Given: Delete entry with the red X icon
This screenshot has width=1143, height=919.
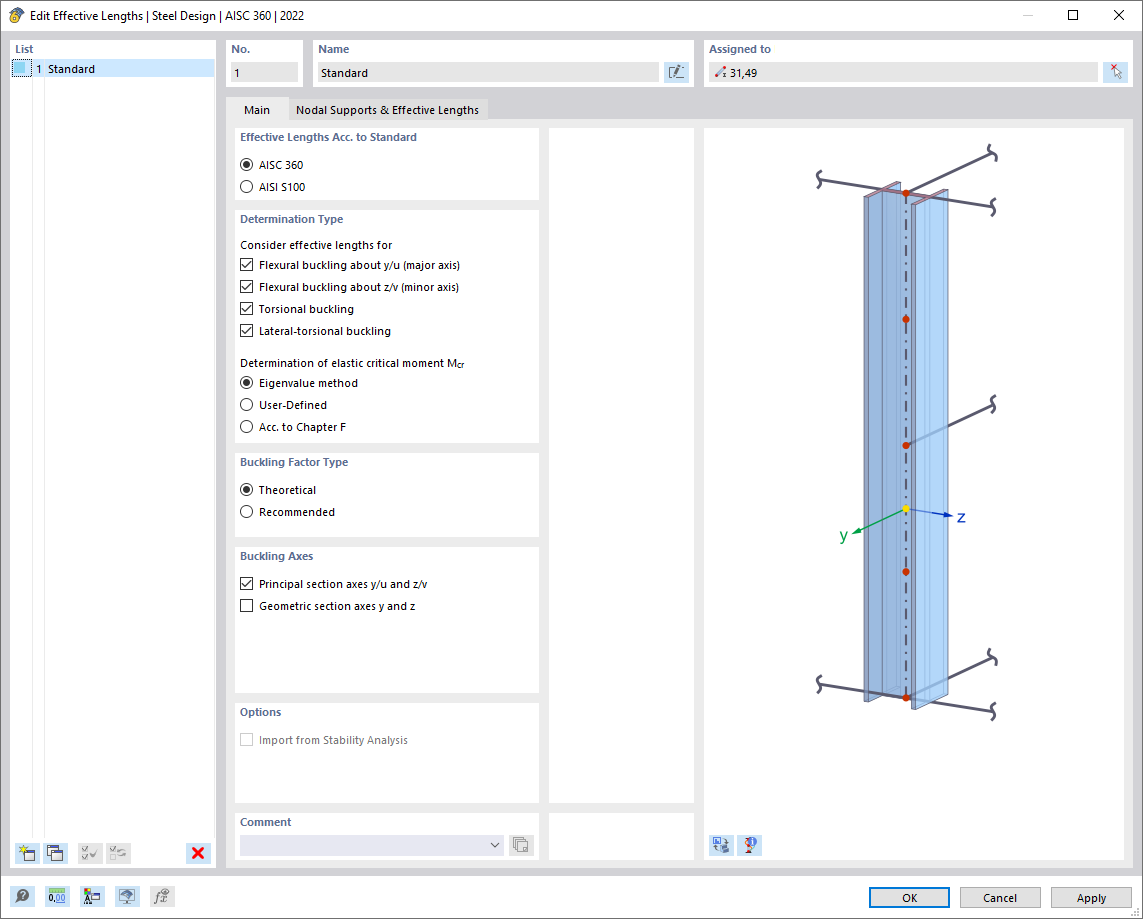Looking at the screenshot, I should [197, 852].
